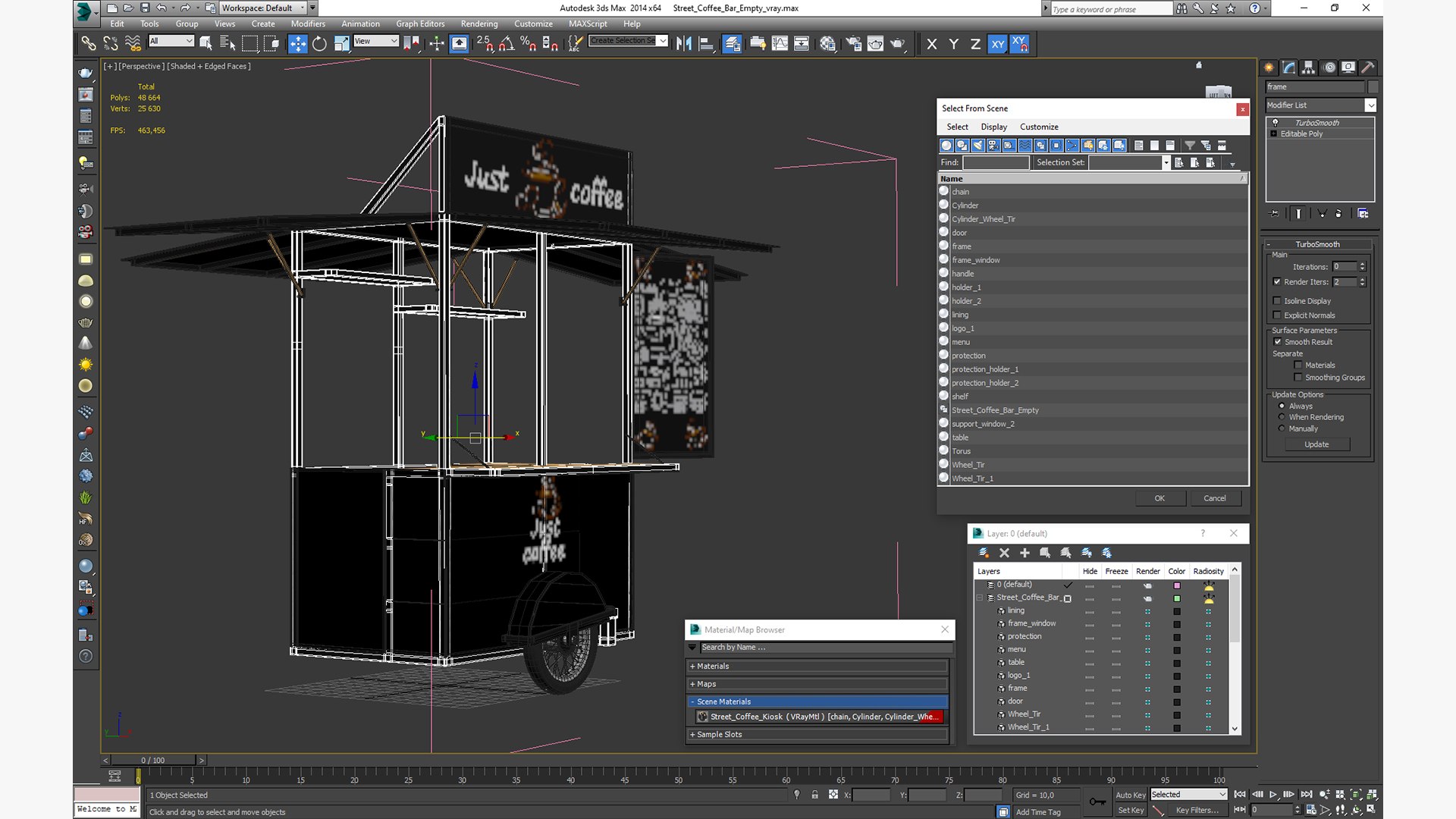Open the MAXScript menu
Screen dimensions: 1456x819
pos(588,24)
